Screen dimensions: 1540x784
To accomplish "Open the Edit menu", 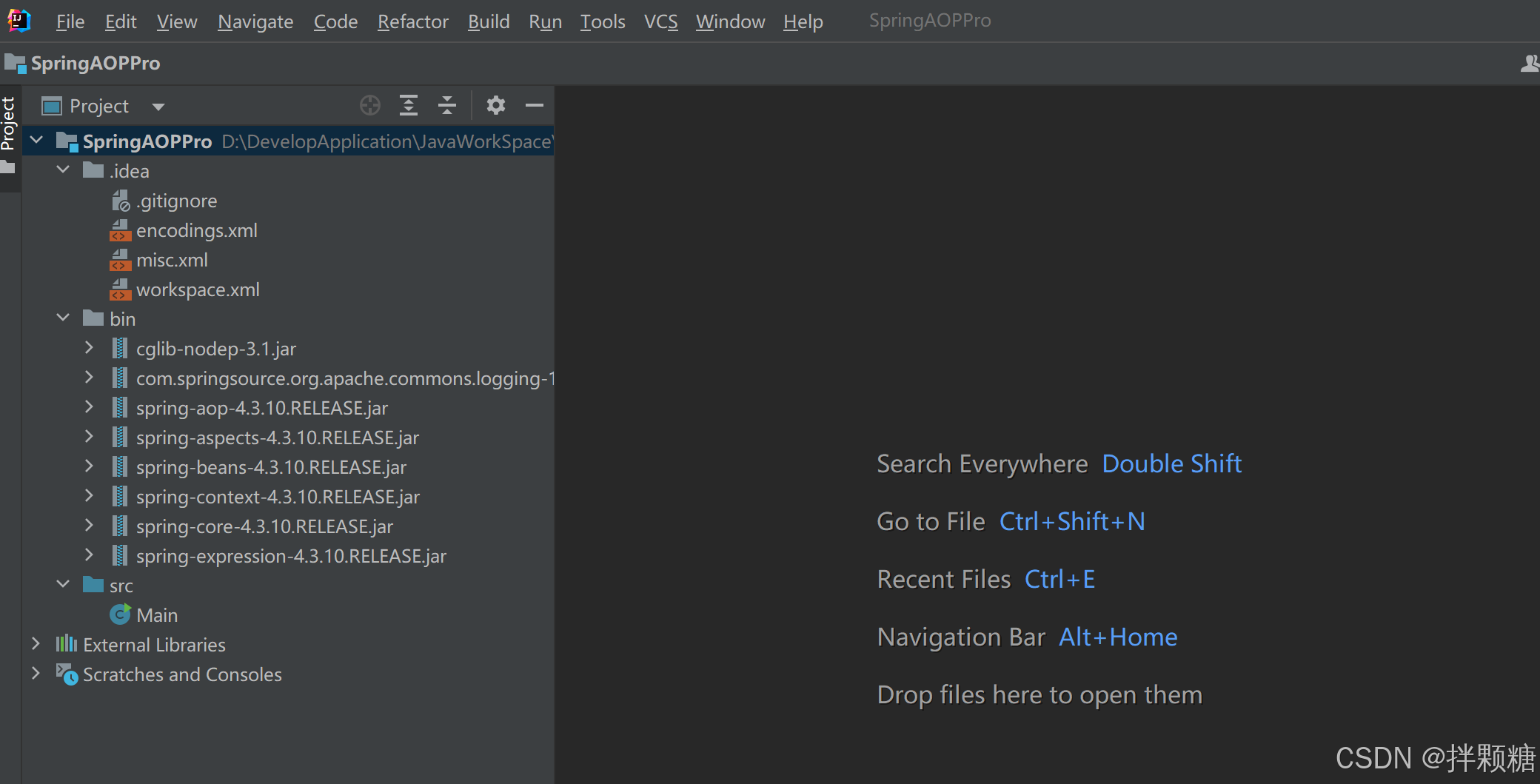I will coord(121,22).
